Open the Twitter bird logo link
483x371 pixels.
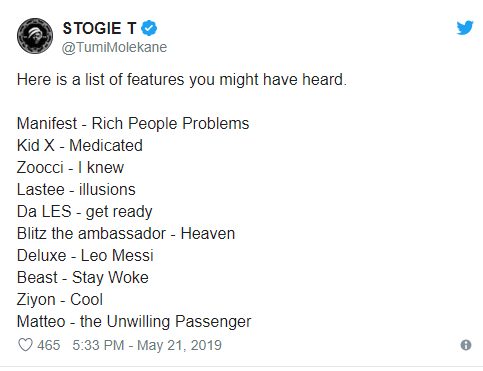[x=465, y=28]
